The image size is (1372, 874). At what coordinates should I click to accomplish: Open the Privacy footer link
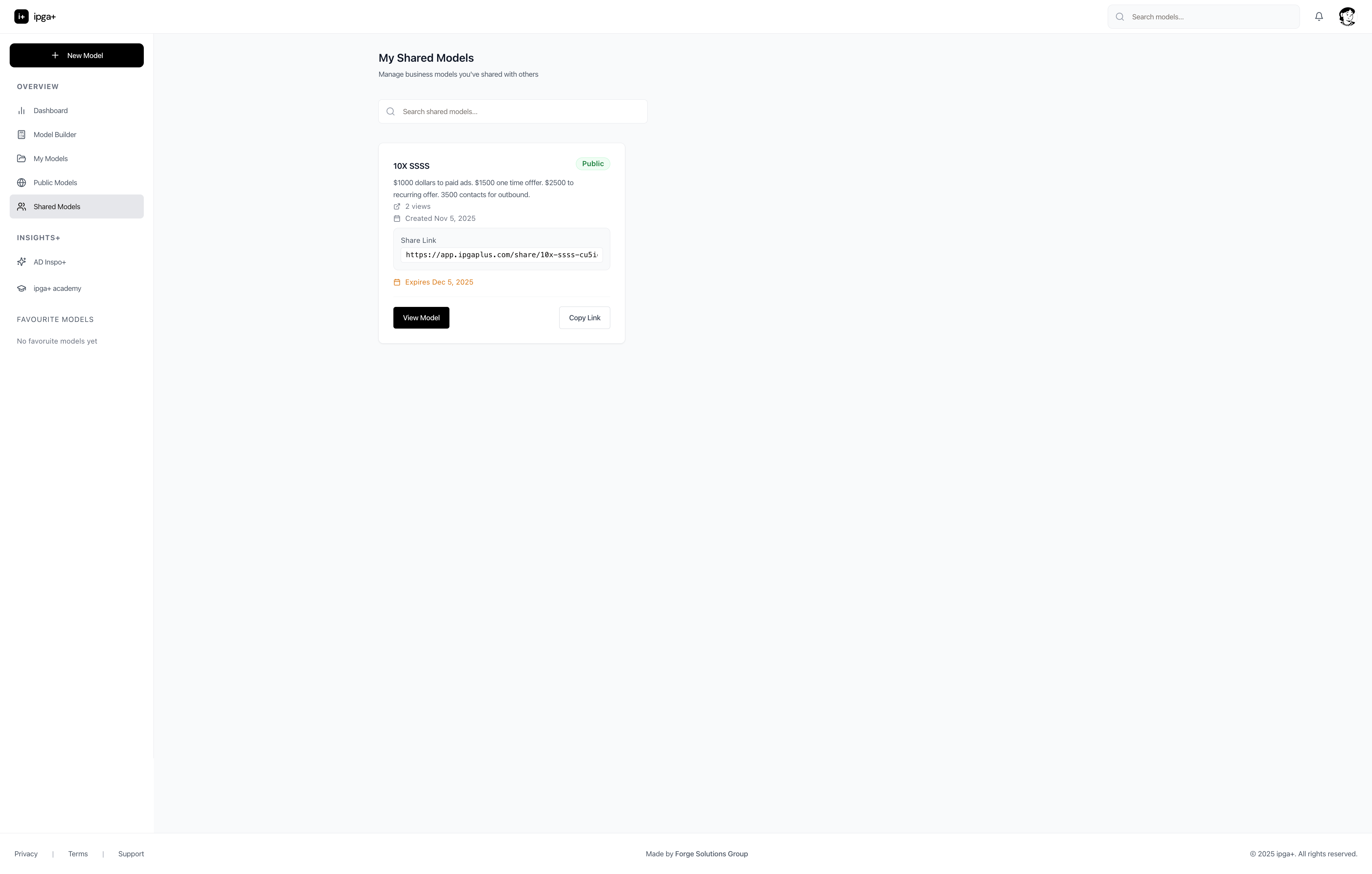26,854
